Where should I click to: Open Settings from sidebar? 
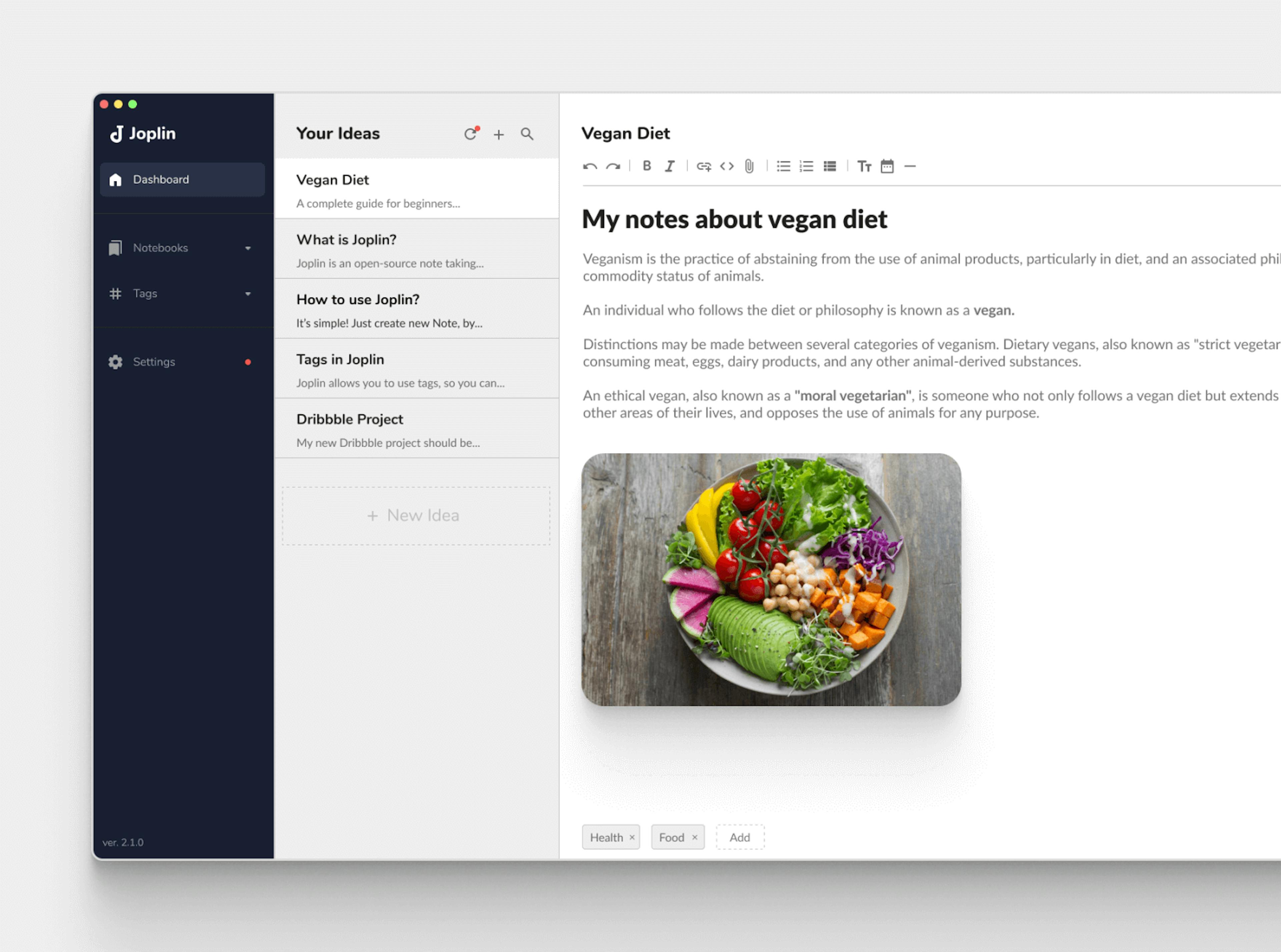(154, 361)
